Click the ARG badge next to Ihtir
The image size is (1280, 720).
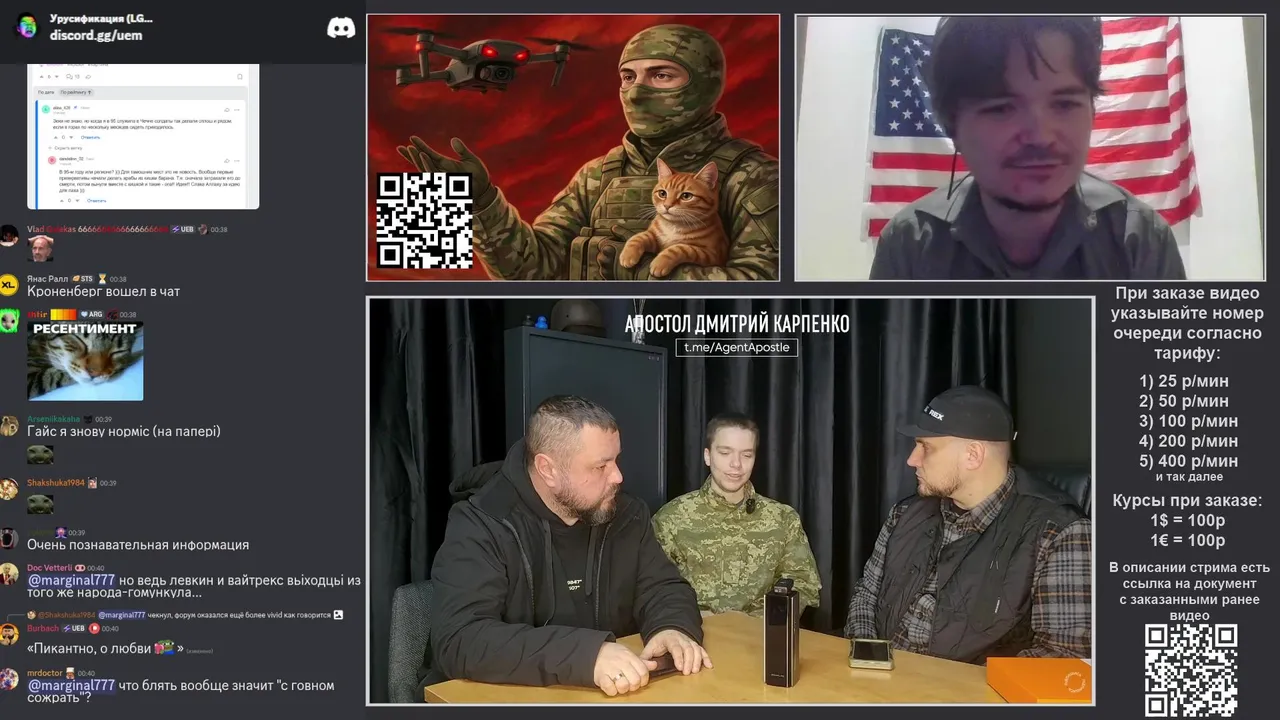point(91,314)
